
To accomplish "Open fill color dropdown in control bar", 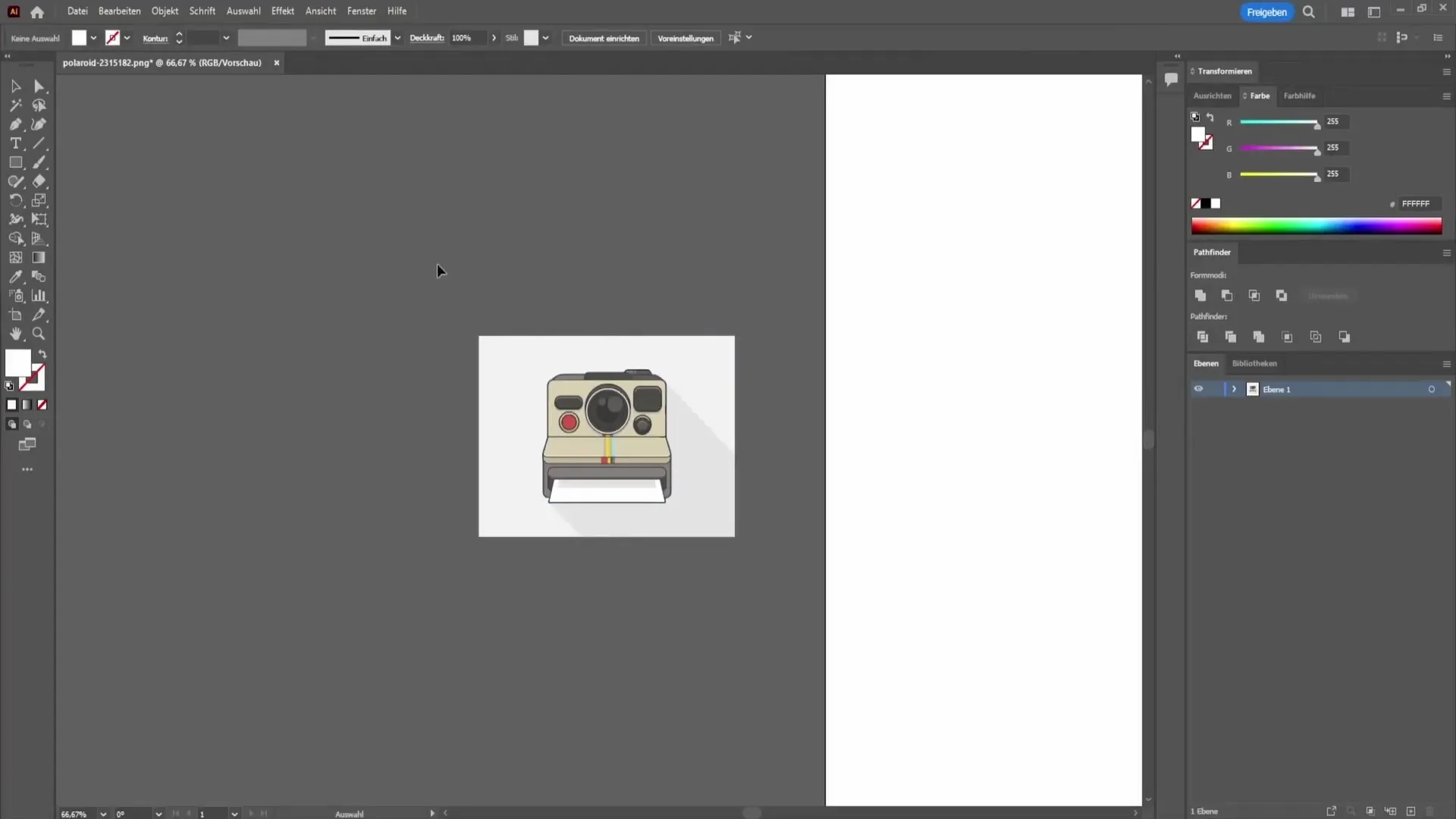I will tap(93, 38).
